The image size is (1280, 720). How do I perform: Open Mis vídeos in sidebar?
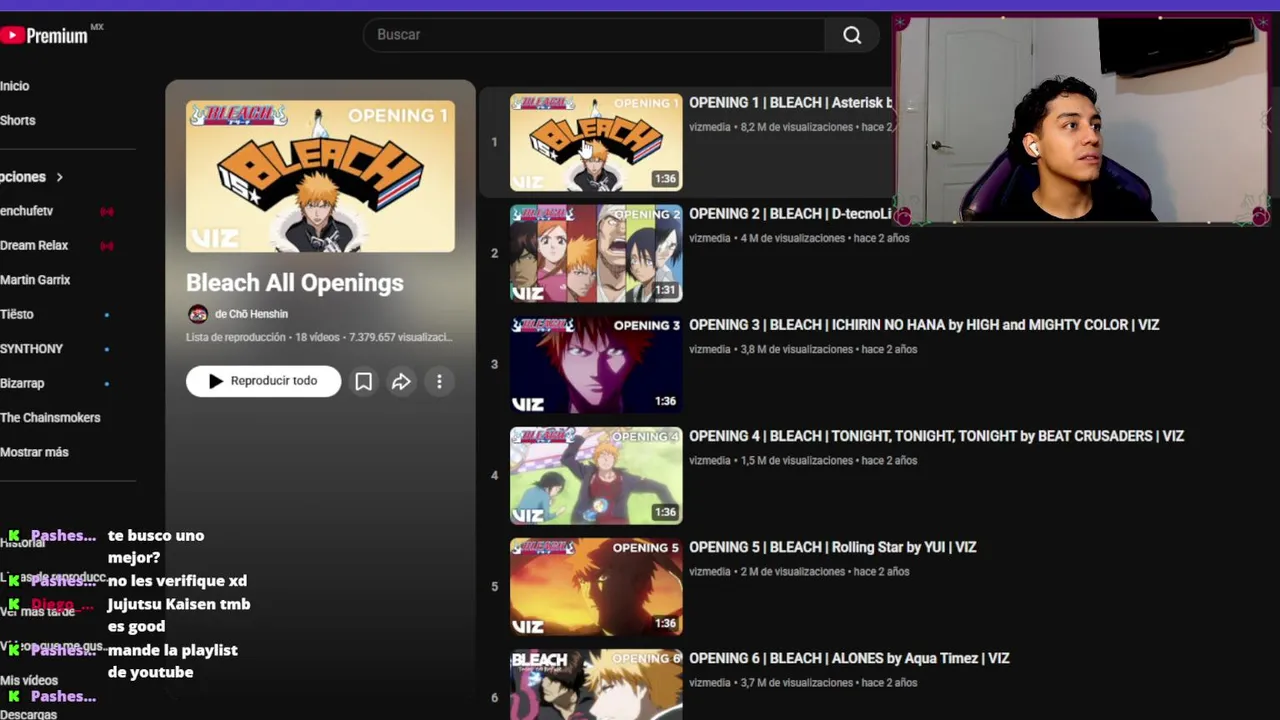[x=29, y=681]
